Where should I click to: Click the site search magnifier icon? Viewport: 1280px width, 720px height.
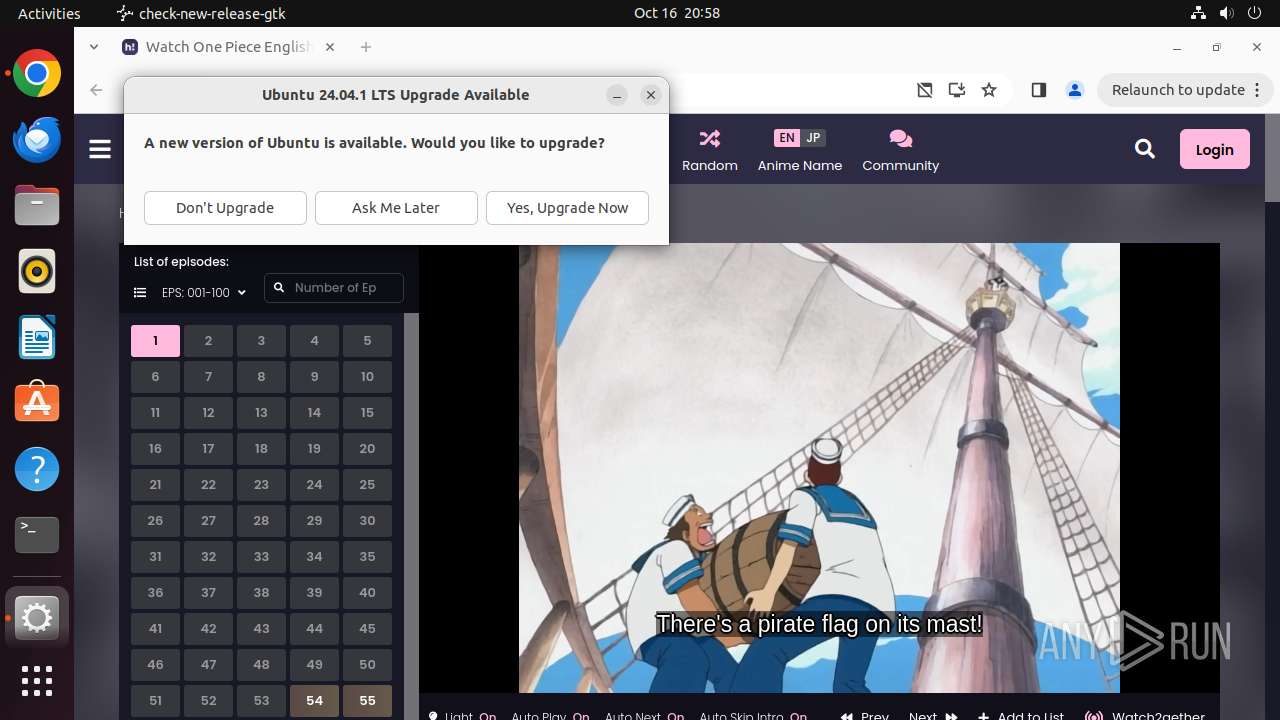(x=1145, y=149)
